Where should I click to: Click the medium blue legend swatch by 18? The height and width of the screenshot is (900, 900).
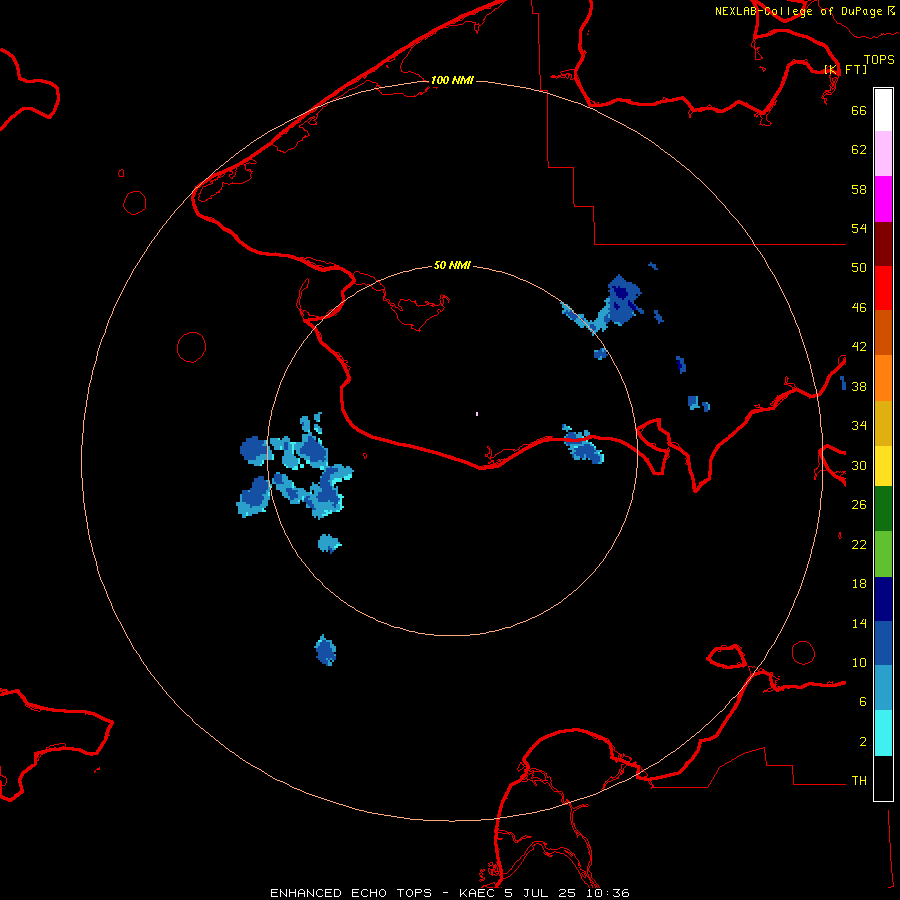click(x=883, y=643)
